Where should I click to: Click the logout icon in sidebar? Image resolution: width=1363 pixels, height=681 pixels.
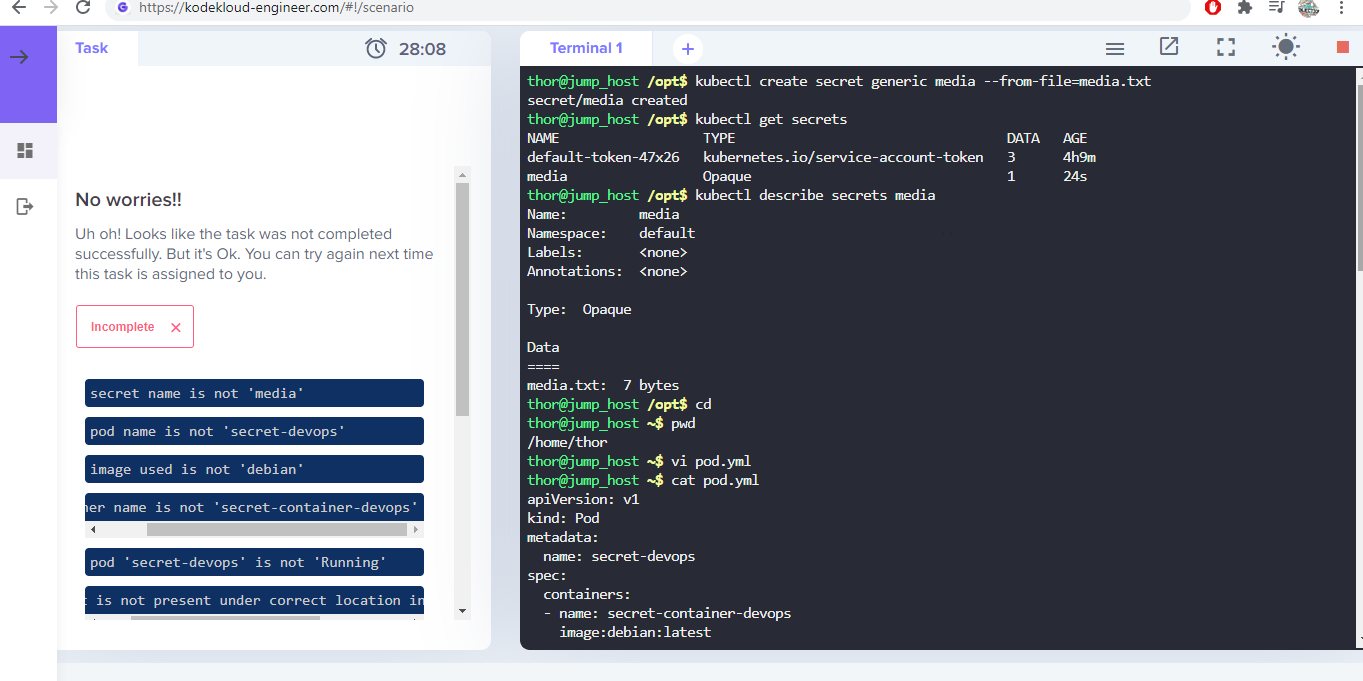[25, 206]
